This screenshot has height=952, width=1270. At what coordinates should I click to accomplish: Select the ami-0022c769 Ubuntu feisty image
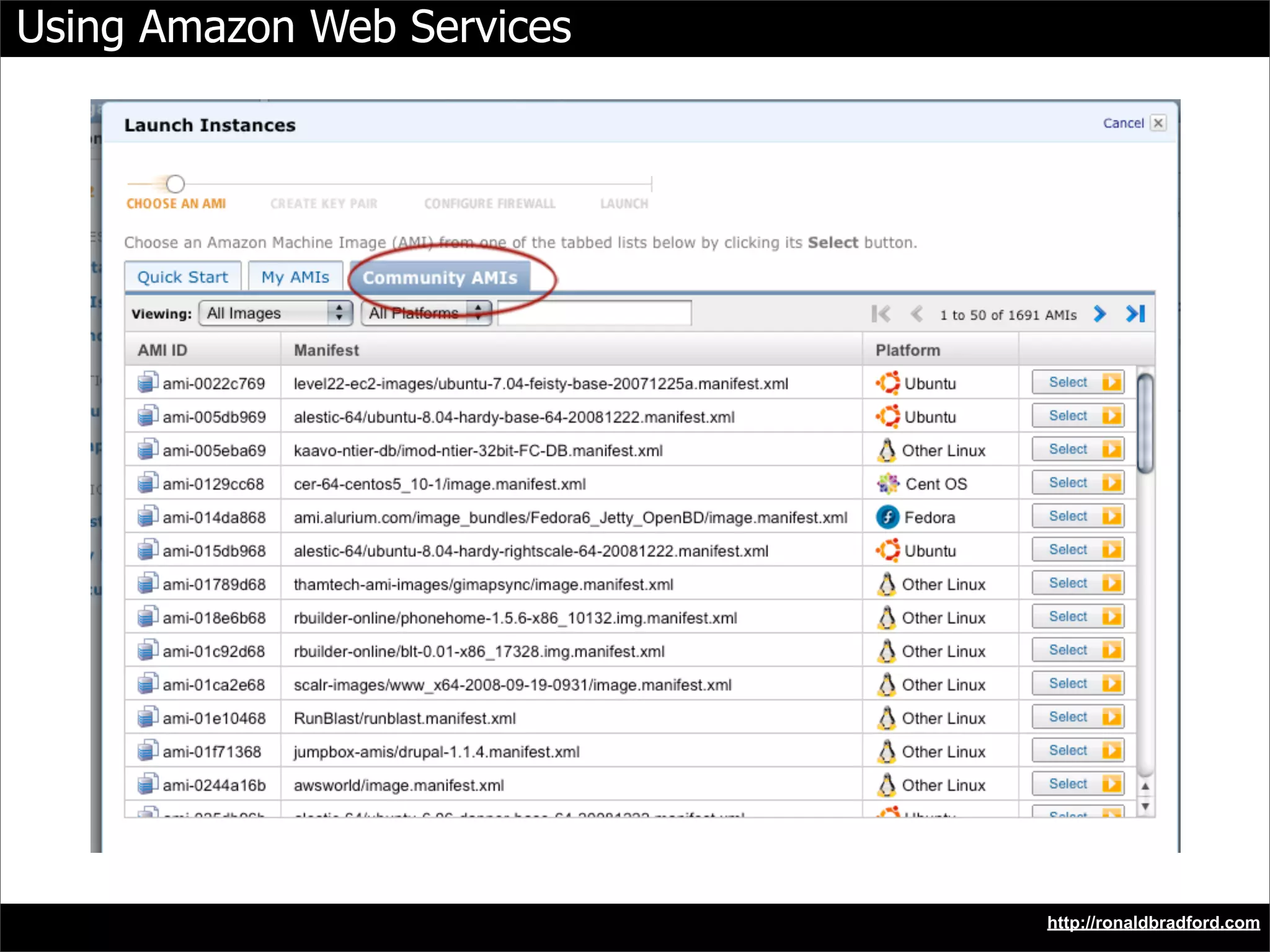click(1078, 382)
